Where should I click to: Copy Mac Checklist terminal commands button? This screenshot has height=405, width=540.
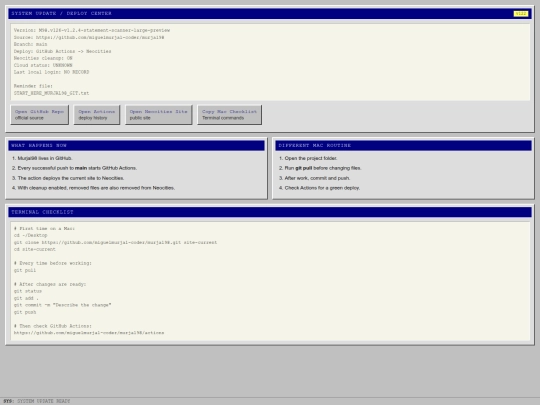(229, 115)
